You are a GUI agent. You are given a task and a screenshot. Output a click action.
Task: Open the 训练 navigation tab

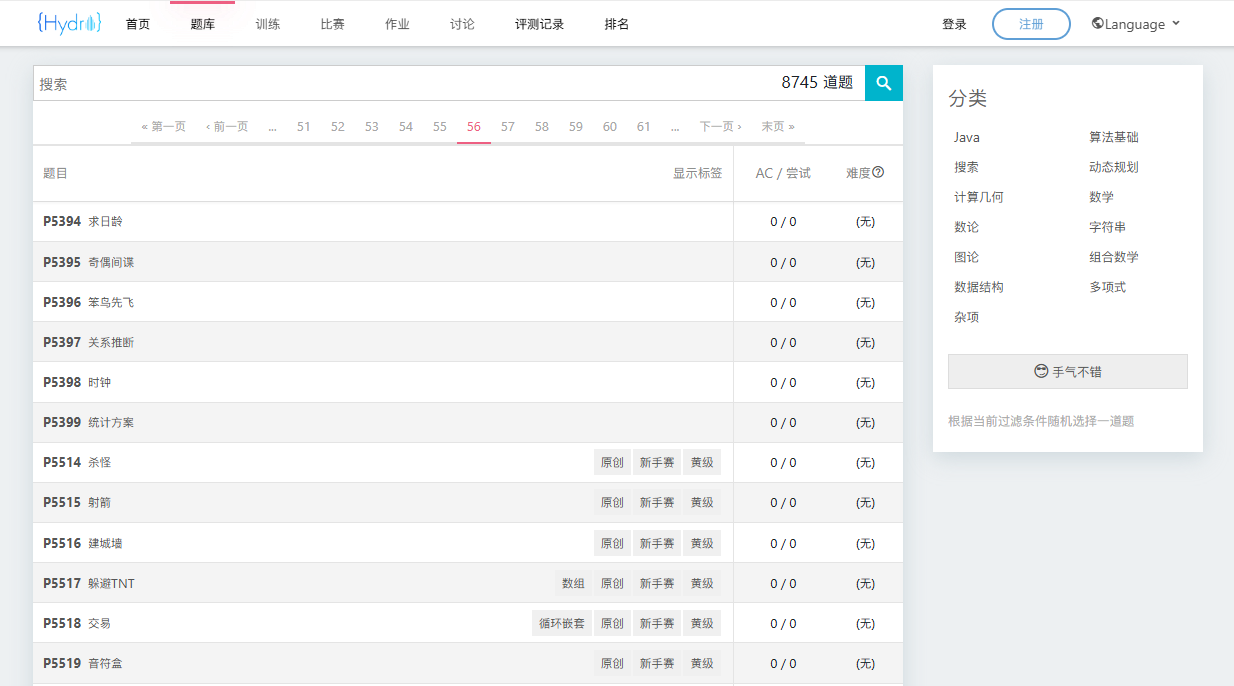[x=268, y=24]
